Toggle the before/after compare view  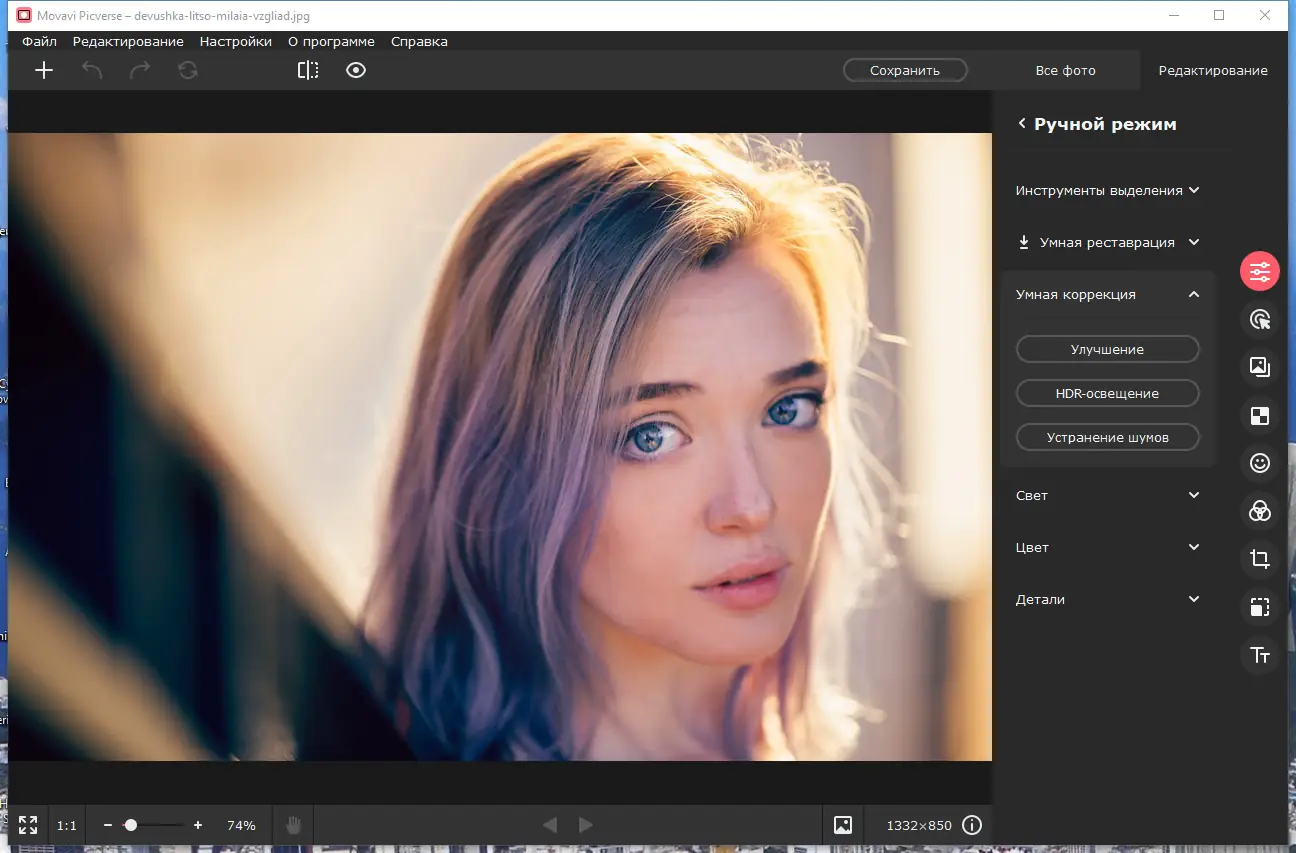[x=308, y=70]
